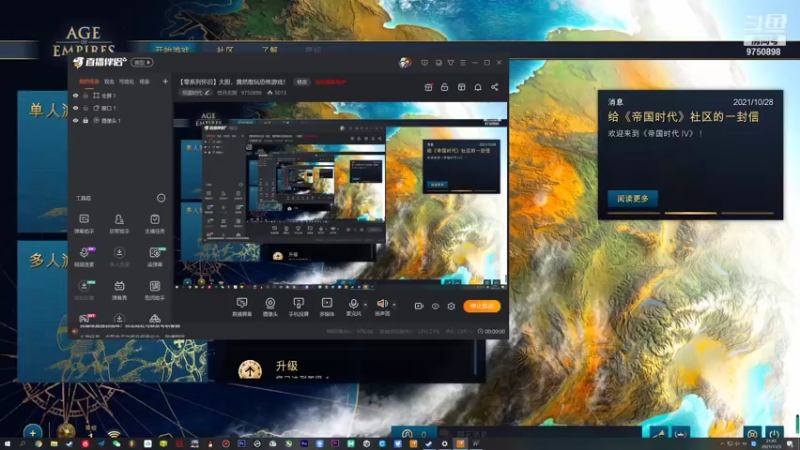
Task: Toggle preview visibility eye near the stop button
Action: (x=435, y=306)
